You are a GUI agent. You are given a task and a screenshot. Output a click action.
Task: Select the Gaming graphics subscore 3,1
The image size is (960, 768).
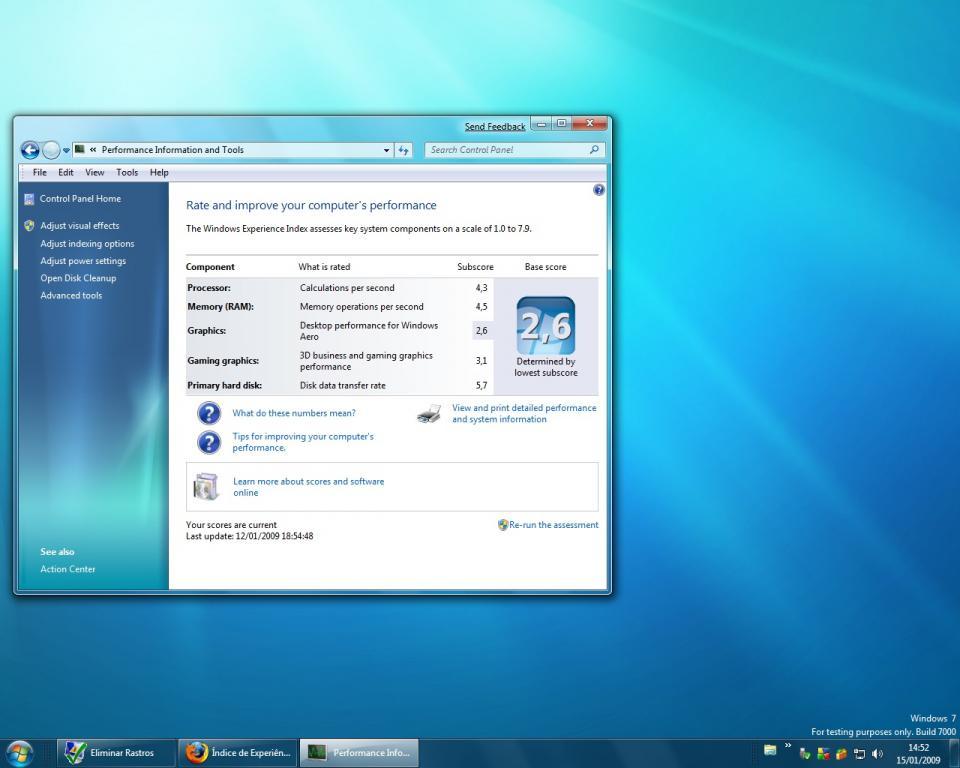point(482,361)
